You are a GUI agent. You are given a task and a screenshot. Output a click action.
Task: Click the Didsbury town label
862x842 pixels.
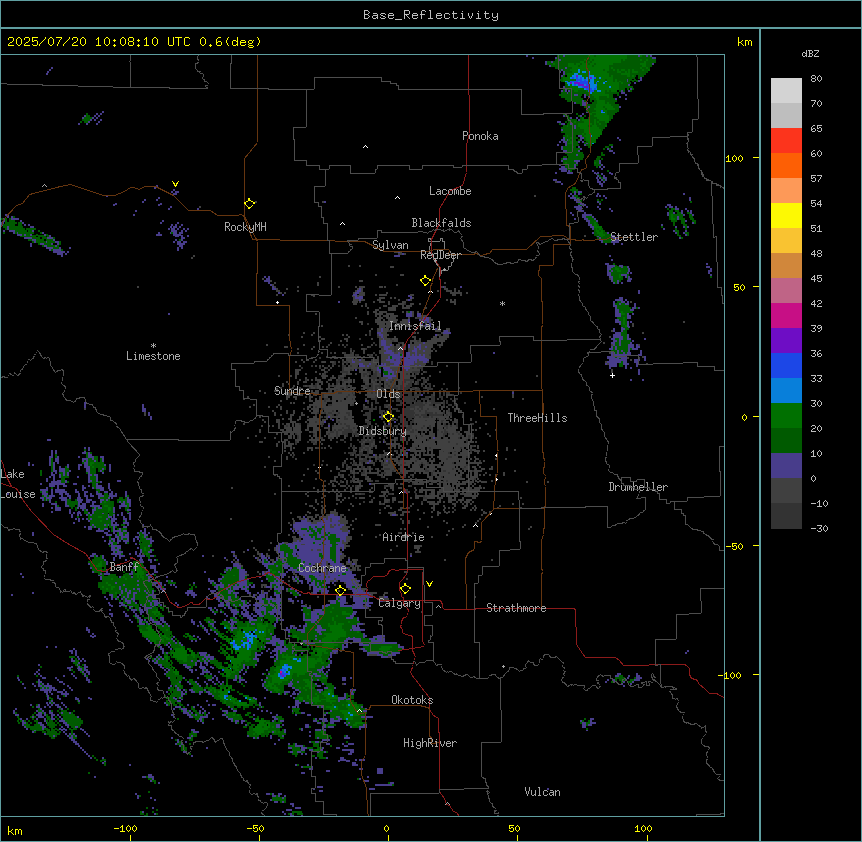click(383, 431)
